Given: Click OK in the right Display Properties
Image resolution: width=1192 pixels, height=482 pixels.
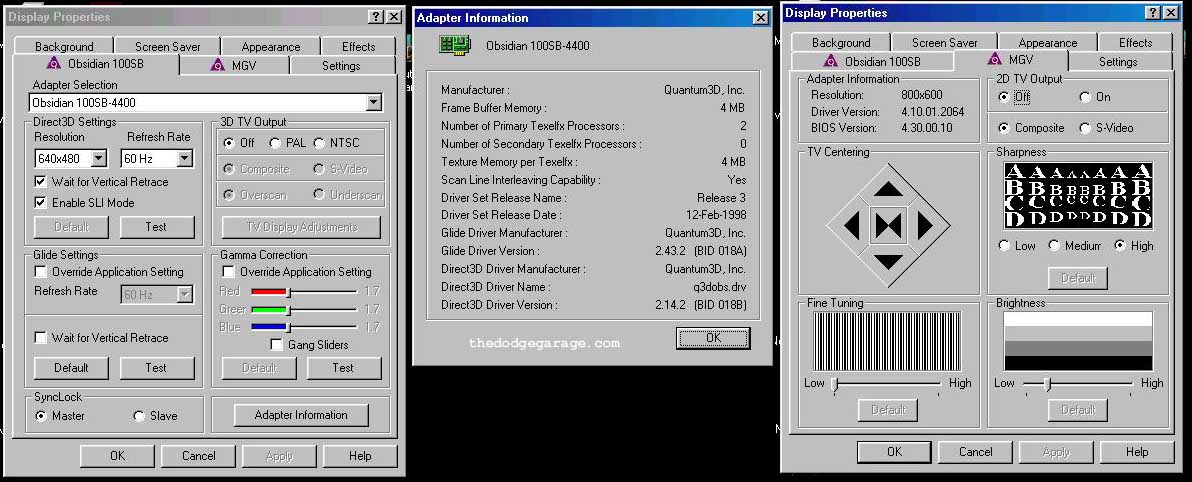Looking at the screenshot, I should (x=894, y=452).
